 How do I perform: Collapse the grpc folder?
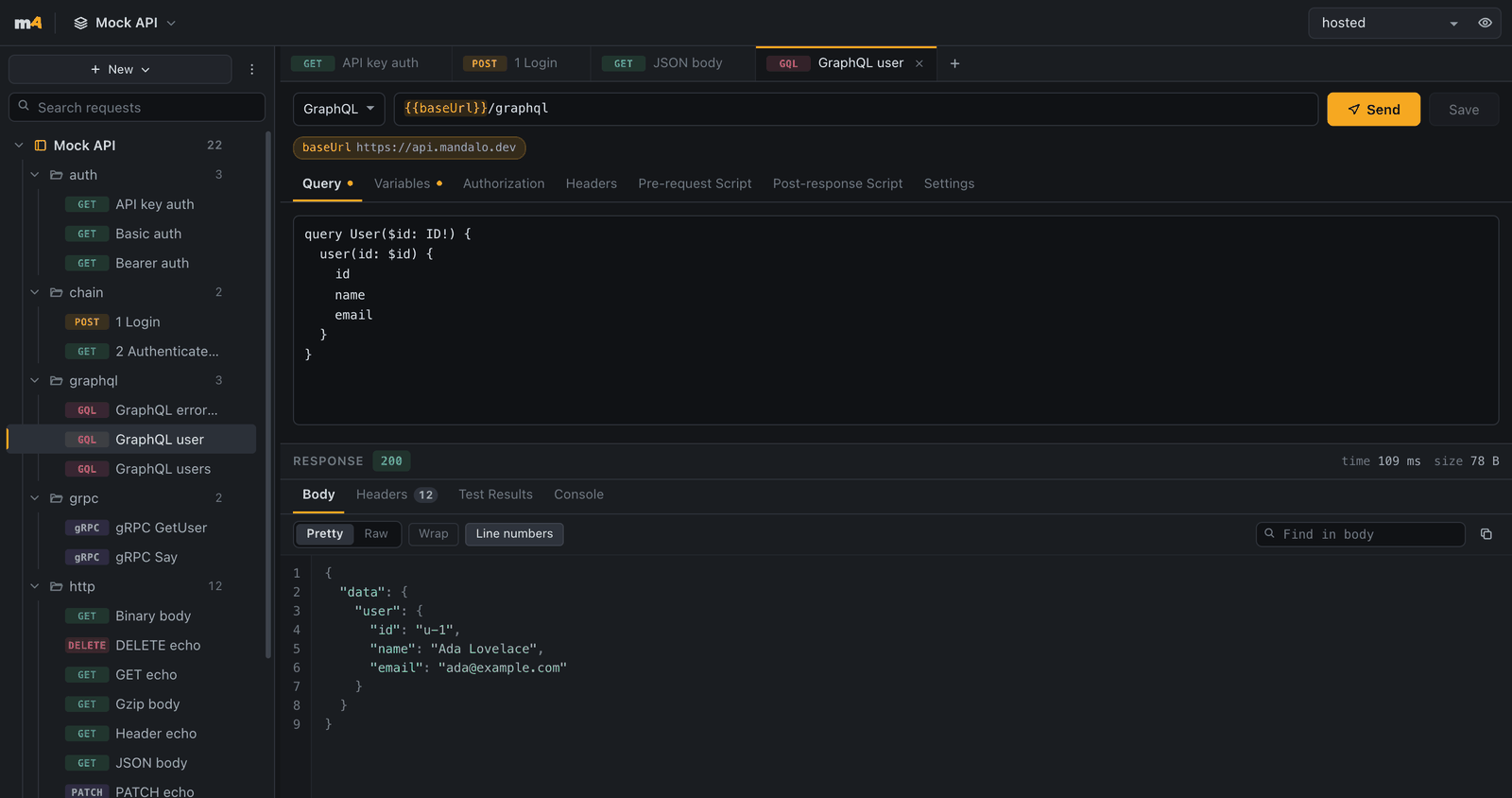(35, 498)
